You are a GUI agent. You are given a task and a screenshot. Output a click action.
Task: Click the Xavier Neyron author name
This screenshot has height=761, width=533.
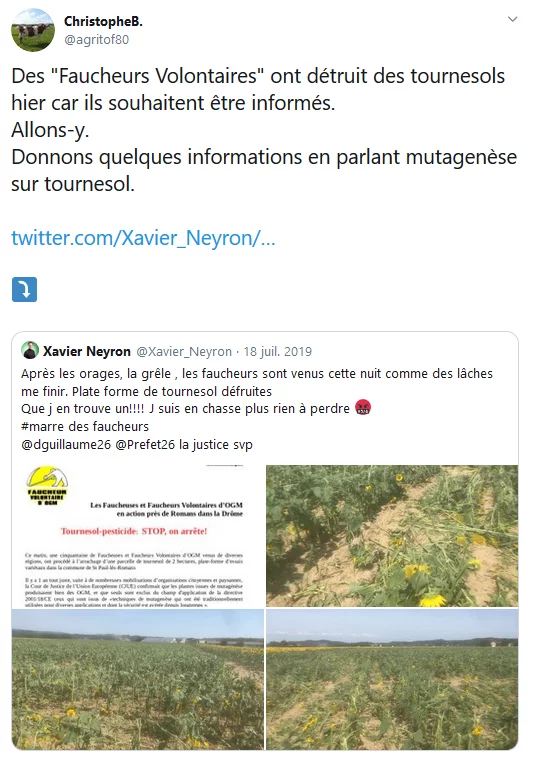point(87,351)
